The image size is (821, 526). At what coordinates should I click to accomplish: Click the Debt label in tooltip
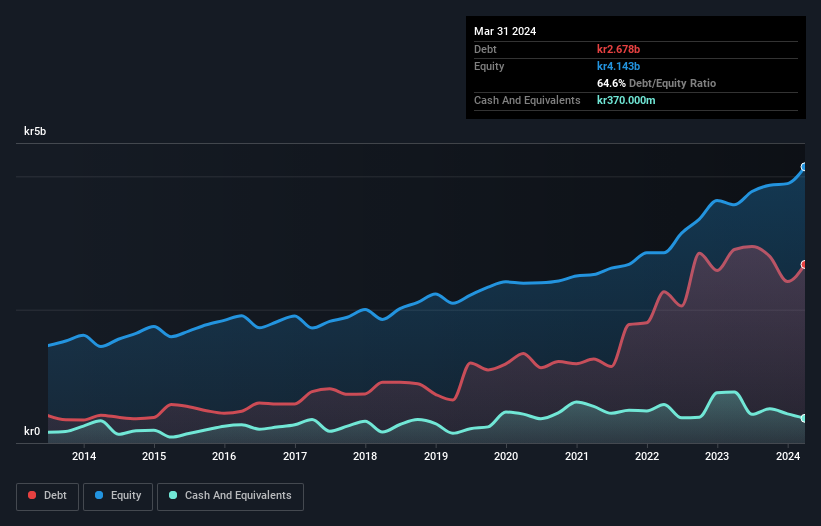click(x=485, y=49)
